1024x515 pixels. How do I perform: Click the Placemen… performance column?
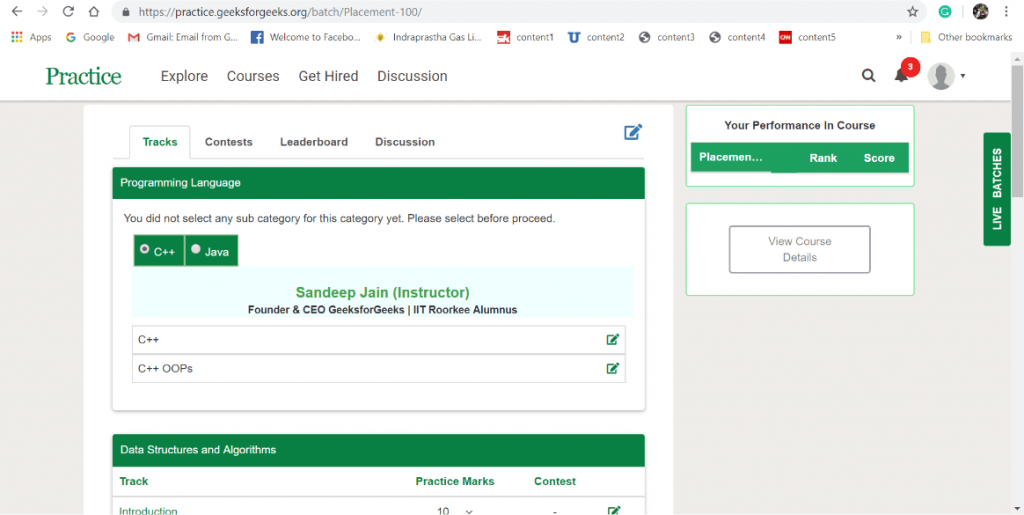tap(731, 157)
